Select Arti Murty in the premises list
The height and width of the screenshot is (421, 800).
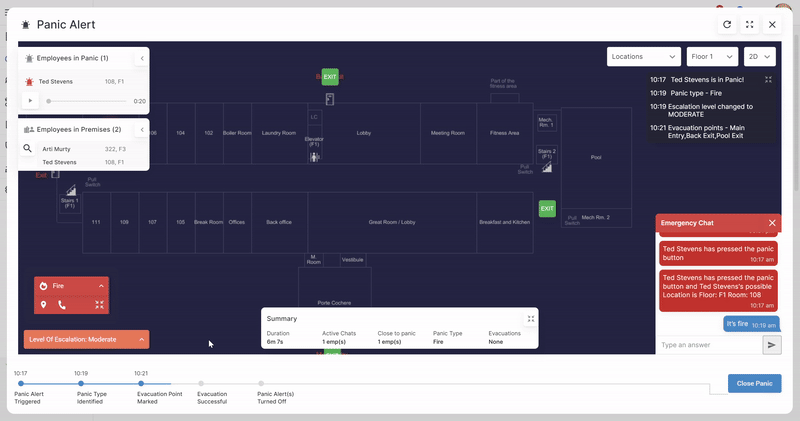55,148
